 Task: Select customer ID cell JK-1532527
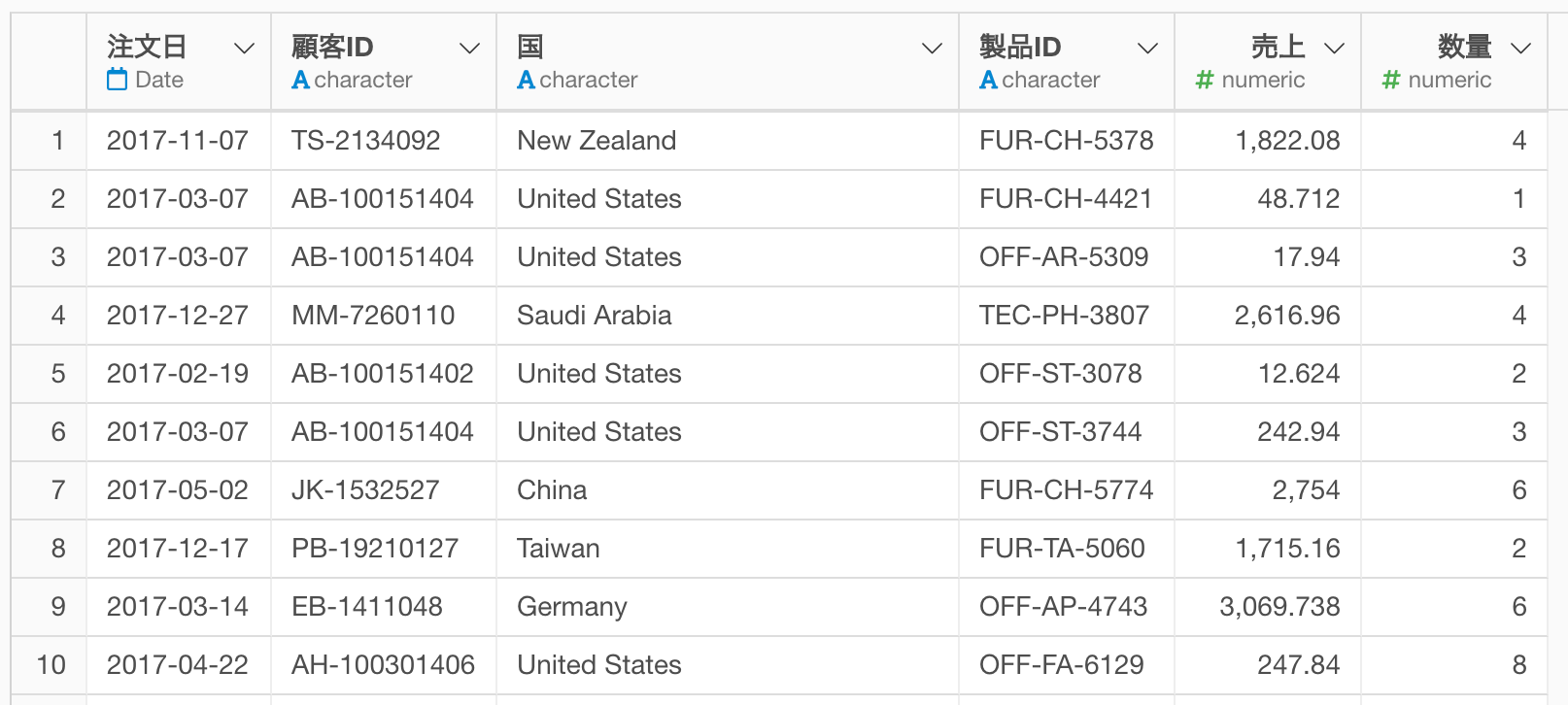[x=365, y=490]
